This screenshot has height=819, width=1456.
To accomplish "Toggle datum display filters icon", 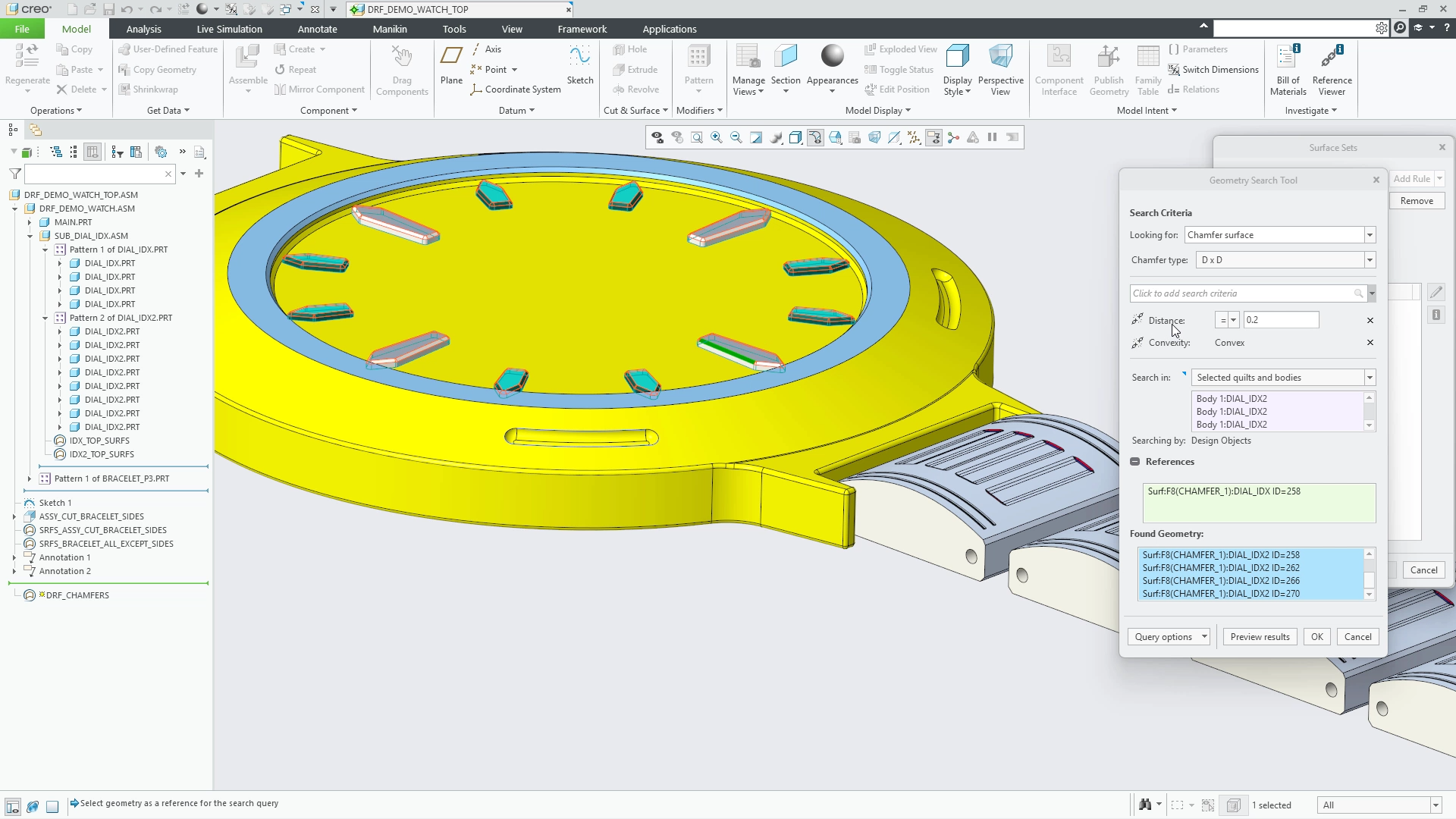I will [x=914, y=137].
